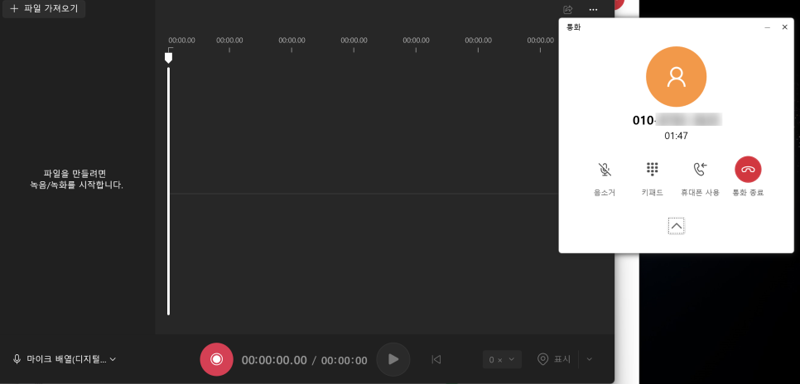The width and height of the screenshot is (800, 384).
Task: Click the second timeline tick mark
Action: pyautogui.click(x=229, y=50)
